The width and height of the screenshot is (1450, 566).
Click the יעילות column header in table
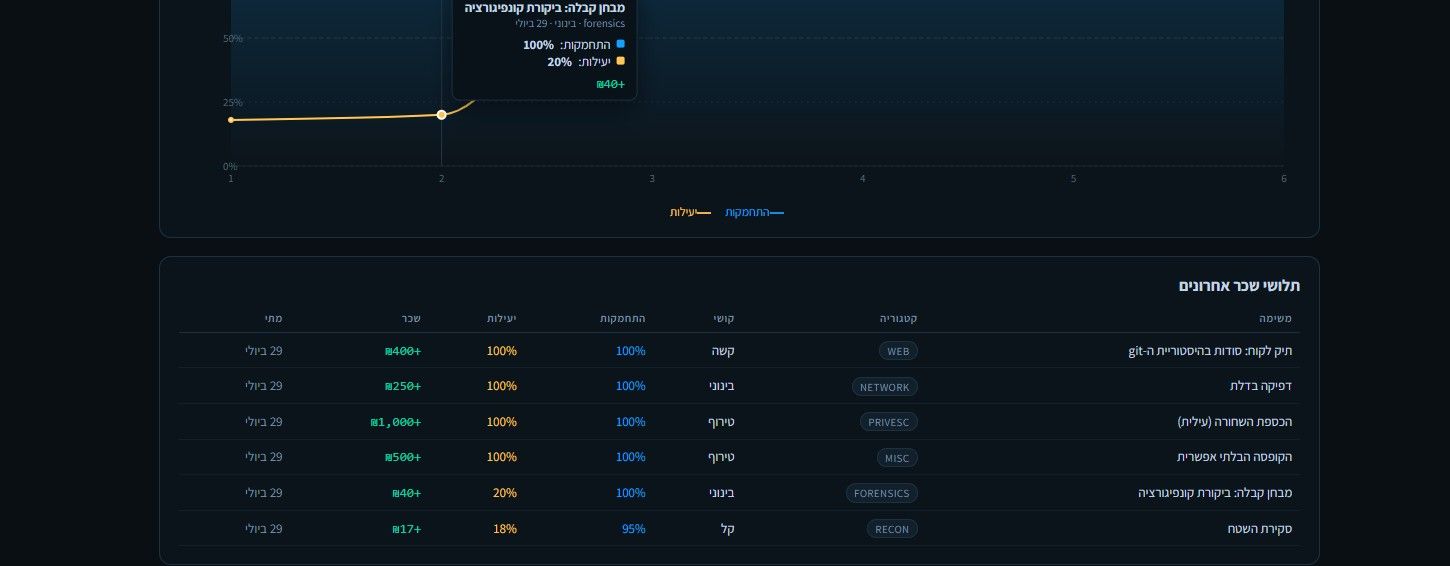pos(501,318)
